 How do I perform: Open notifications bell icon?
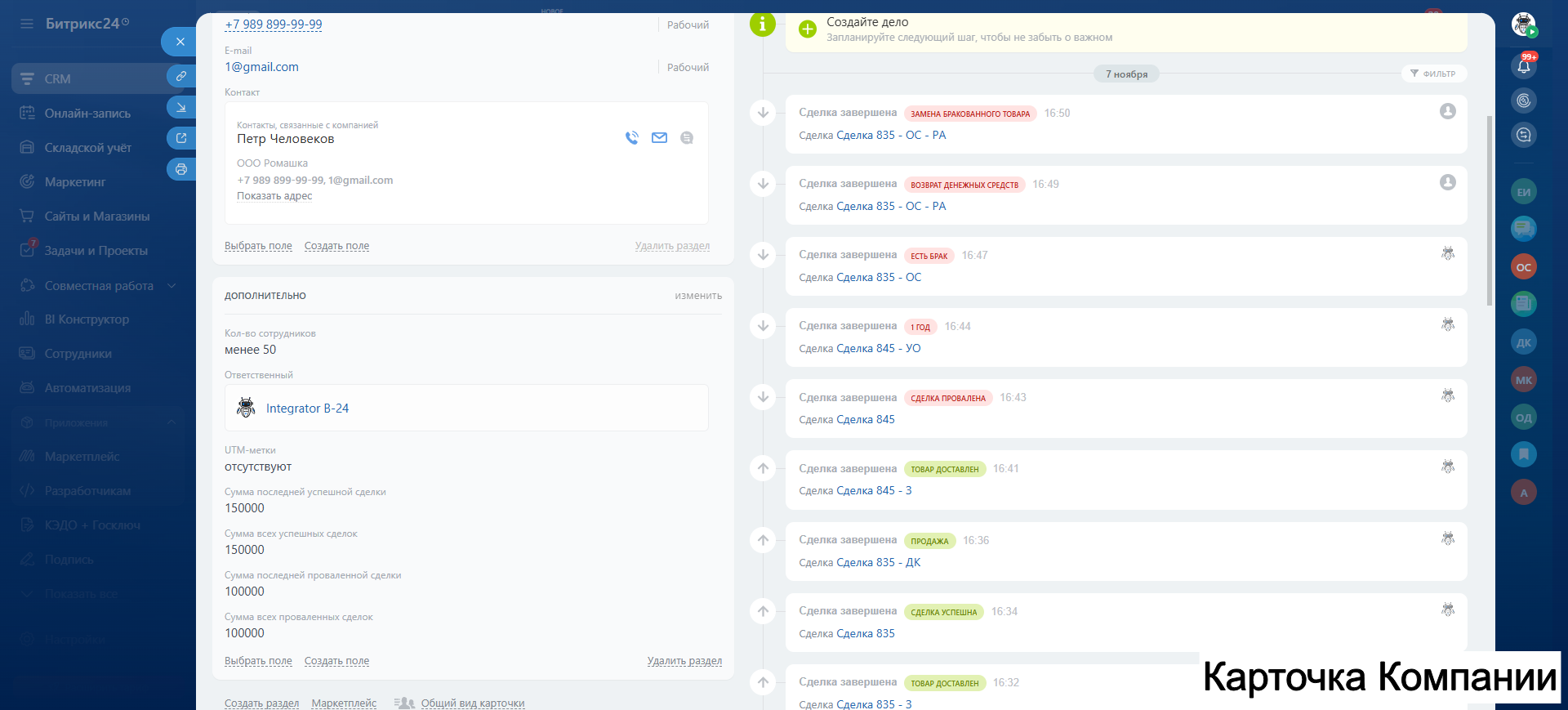coord(1523,67)
